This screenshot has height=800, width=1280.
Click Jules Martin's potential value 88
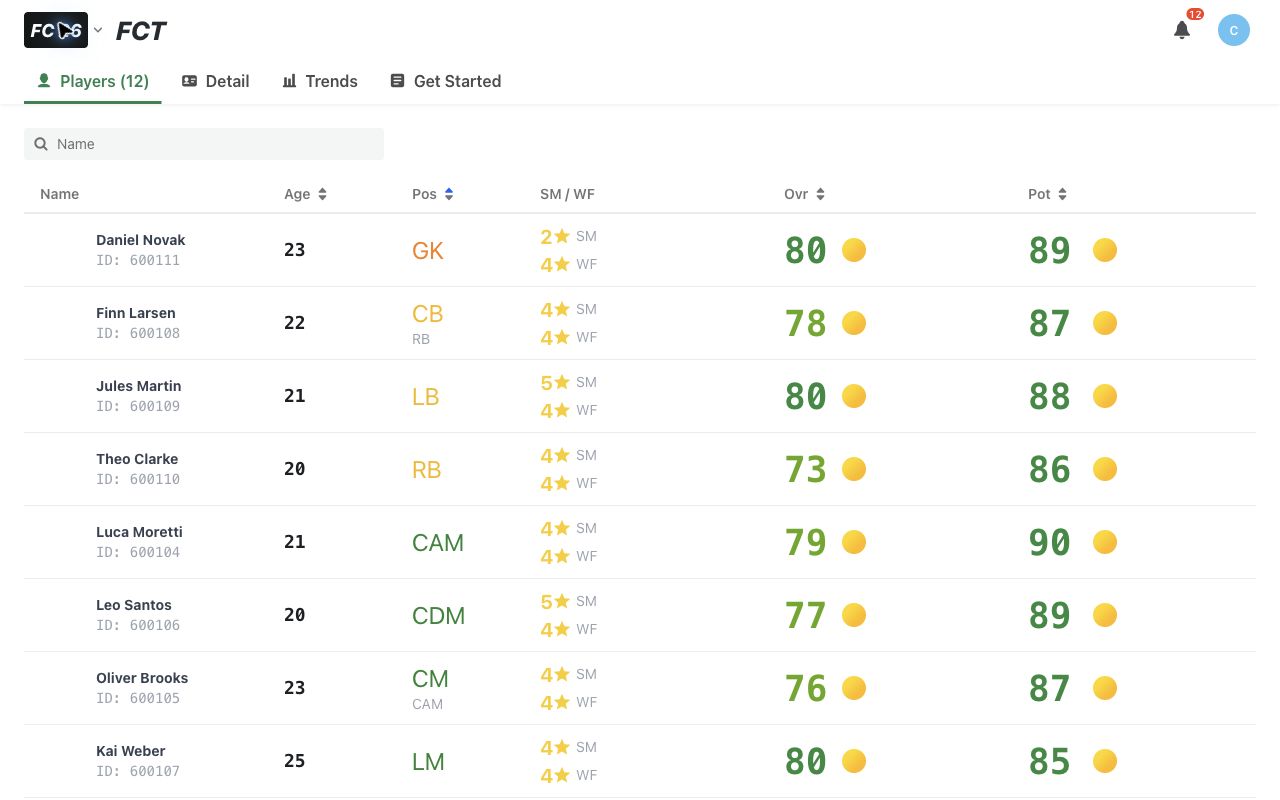click(x=1050, y=396)
